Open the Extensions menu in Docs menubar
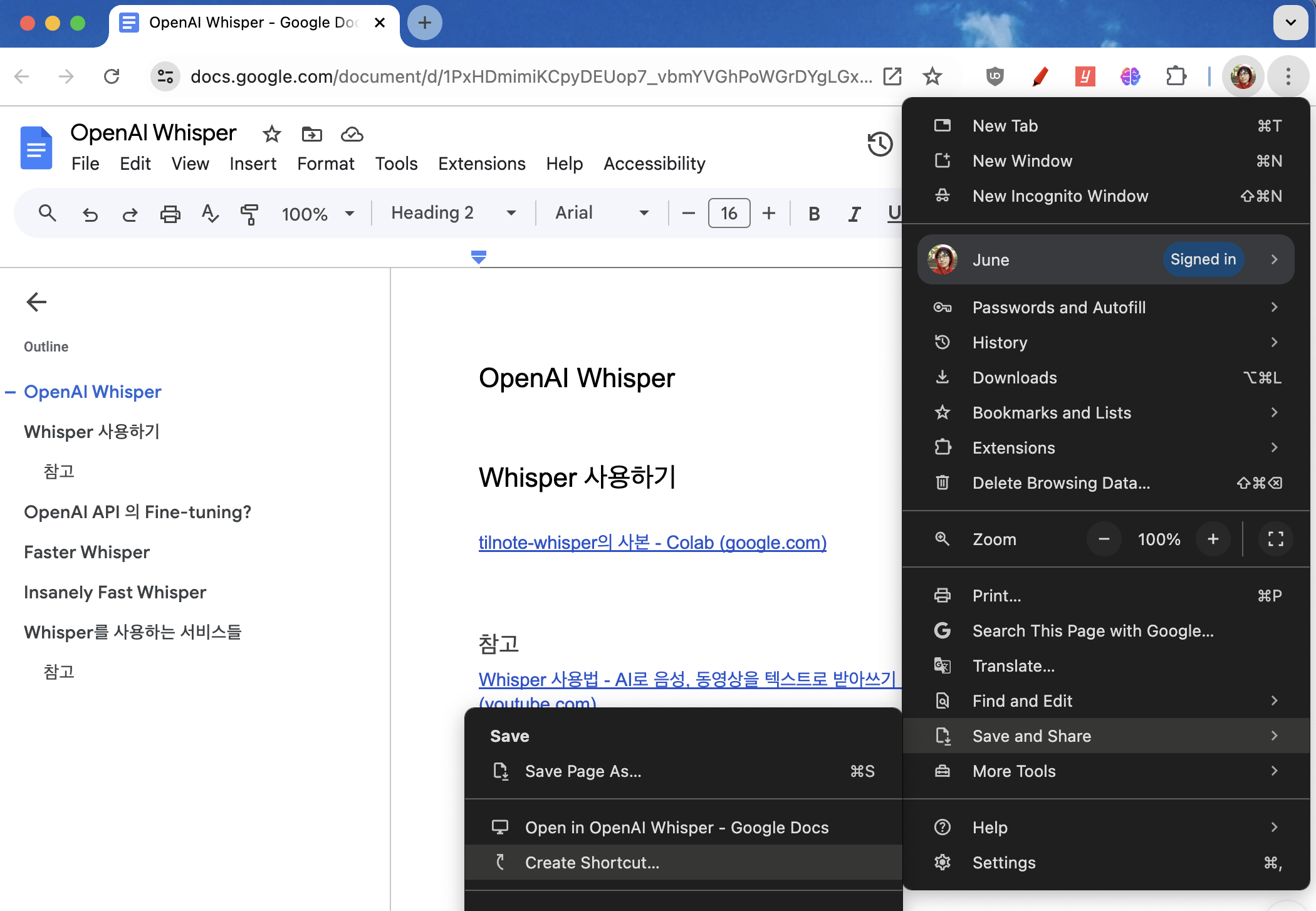The image size is (1316, 911). click(481, 164)
